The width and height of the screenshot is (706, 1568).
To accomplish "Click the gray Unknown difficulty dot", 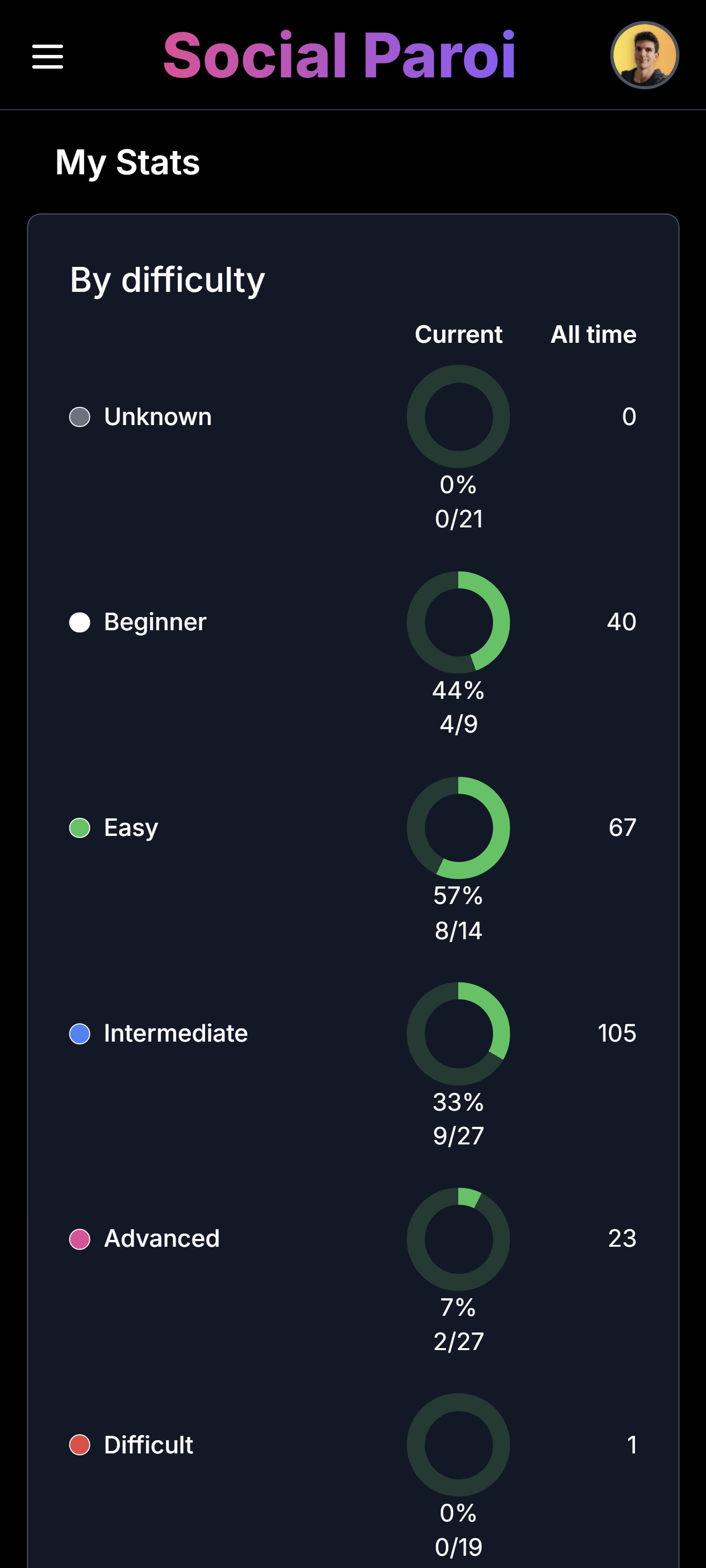I will (80, 417).
